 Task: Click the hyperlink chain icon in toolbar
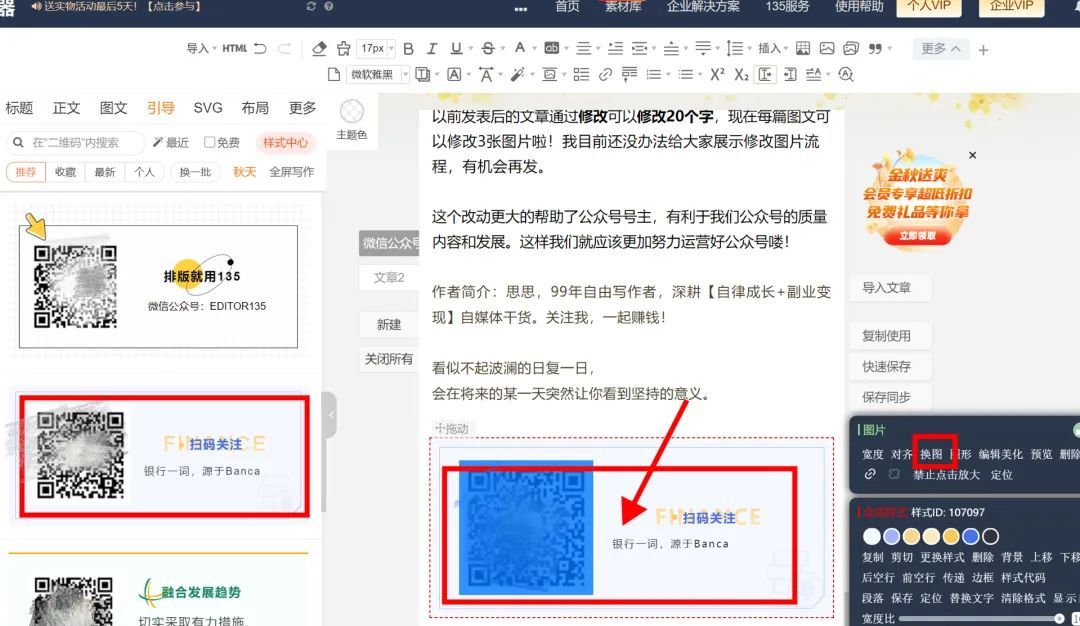tap(605, 74)
